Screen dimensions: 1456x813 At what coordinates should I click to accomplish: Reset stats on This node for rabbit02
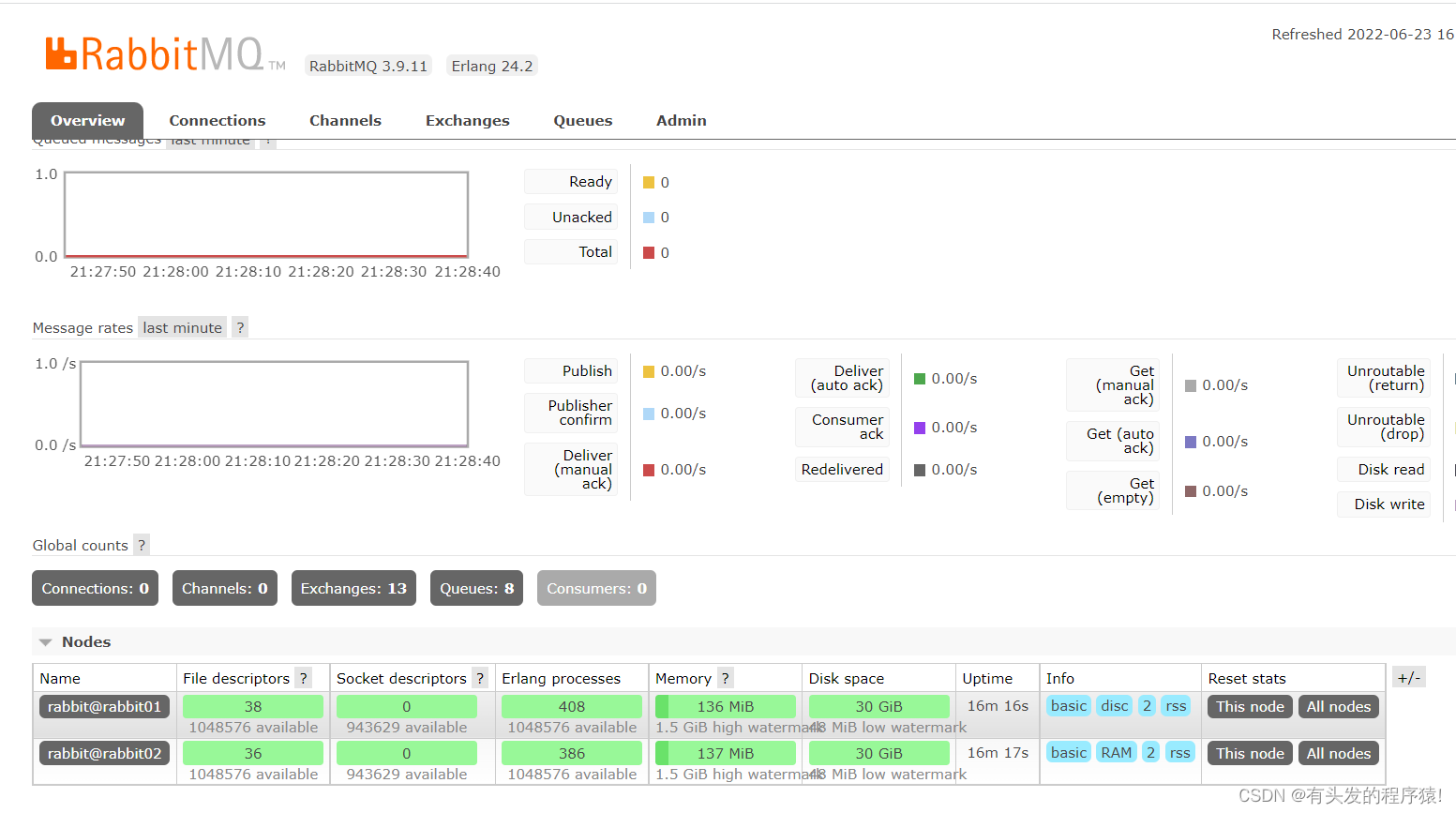[x=1250, y=753]
